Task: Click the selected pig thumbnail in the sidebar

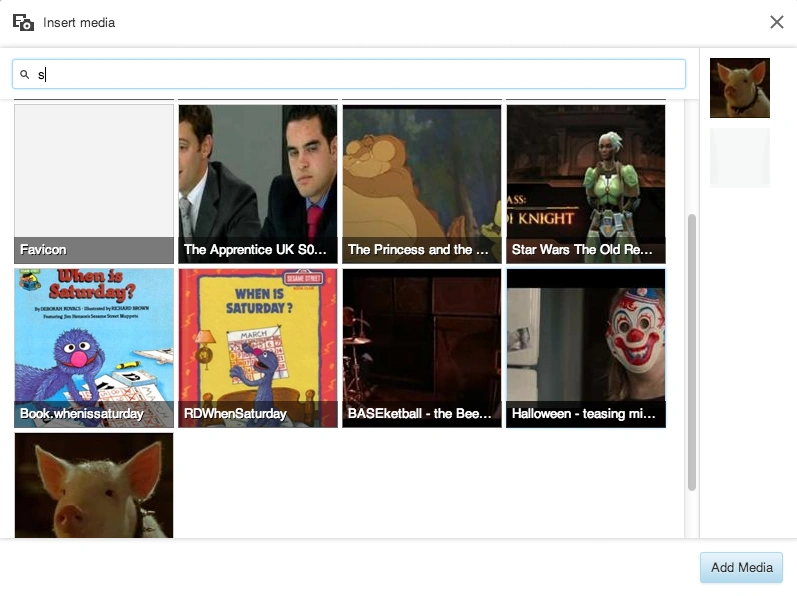Action: click(x=739, y=88)
